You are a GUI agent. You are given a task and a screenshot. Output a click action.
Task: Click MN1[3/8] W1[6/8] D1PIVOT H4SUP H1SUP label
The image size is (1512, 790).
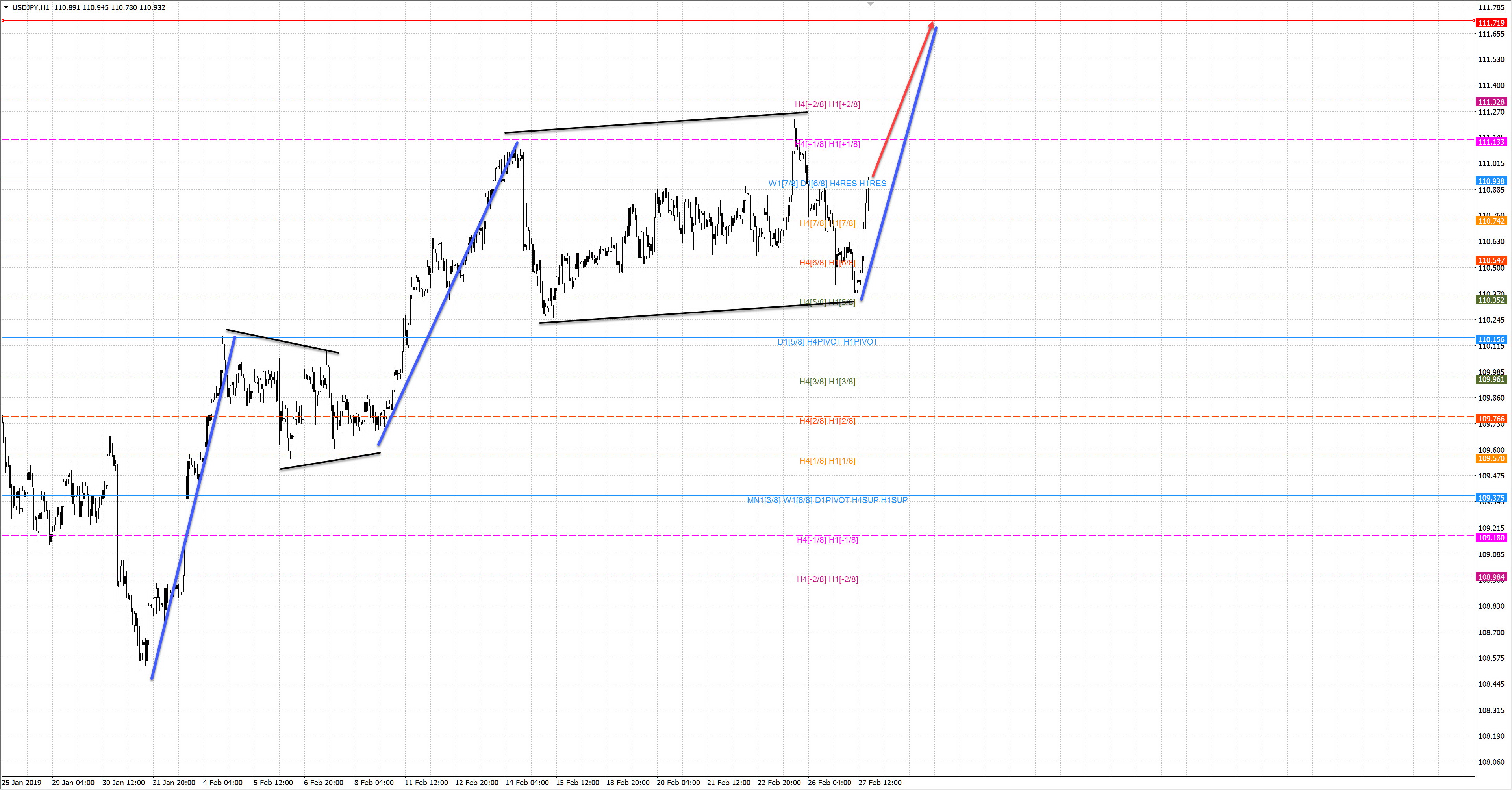(827, 500)
